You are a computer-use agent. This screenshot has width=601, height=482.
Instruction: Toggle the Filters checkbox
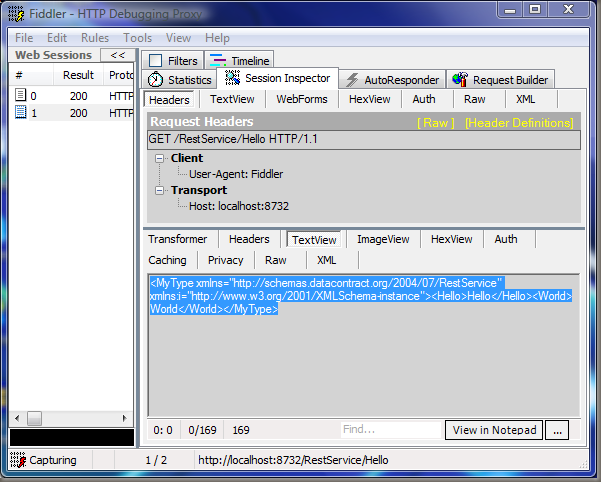click(155, 60)
